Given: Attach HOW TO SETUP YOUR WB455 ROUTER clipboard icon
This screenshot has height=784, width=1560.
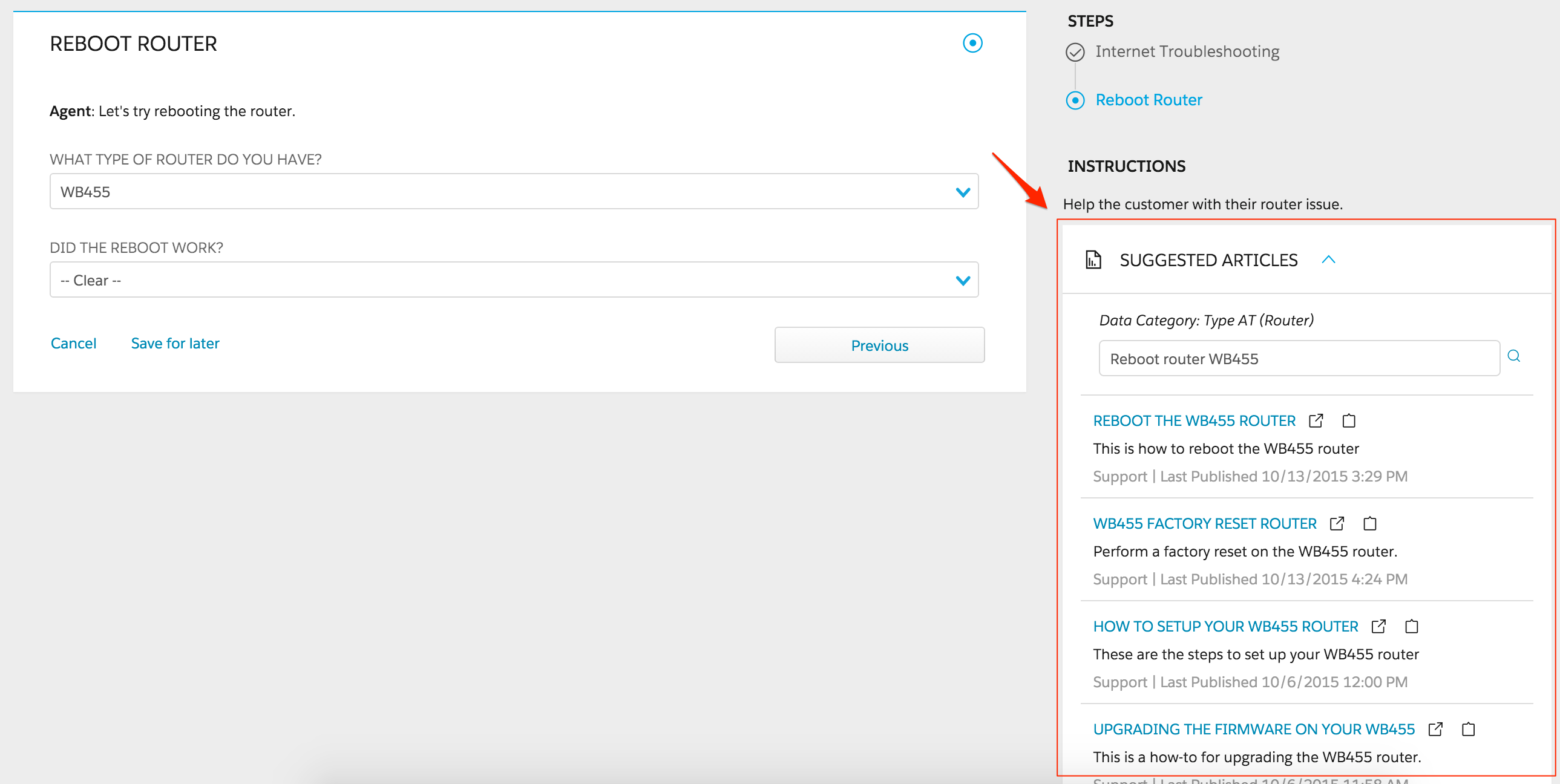Looking at the screenshot, I should tap(1412, 627).
